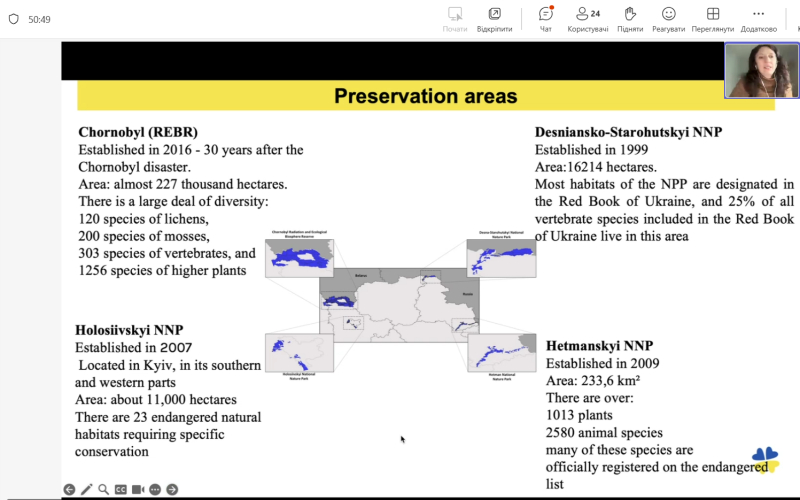The width and height of the screenshot is (800, 500).
Task: Select the pen annotation tool
Action: pyautogui.click(x=86, y=489)
